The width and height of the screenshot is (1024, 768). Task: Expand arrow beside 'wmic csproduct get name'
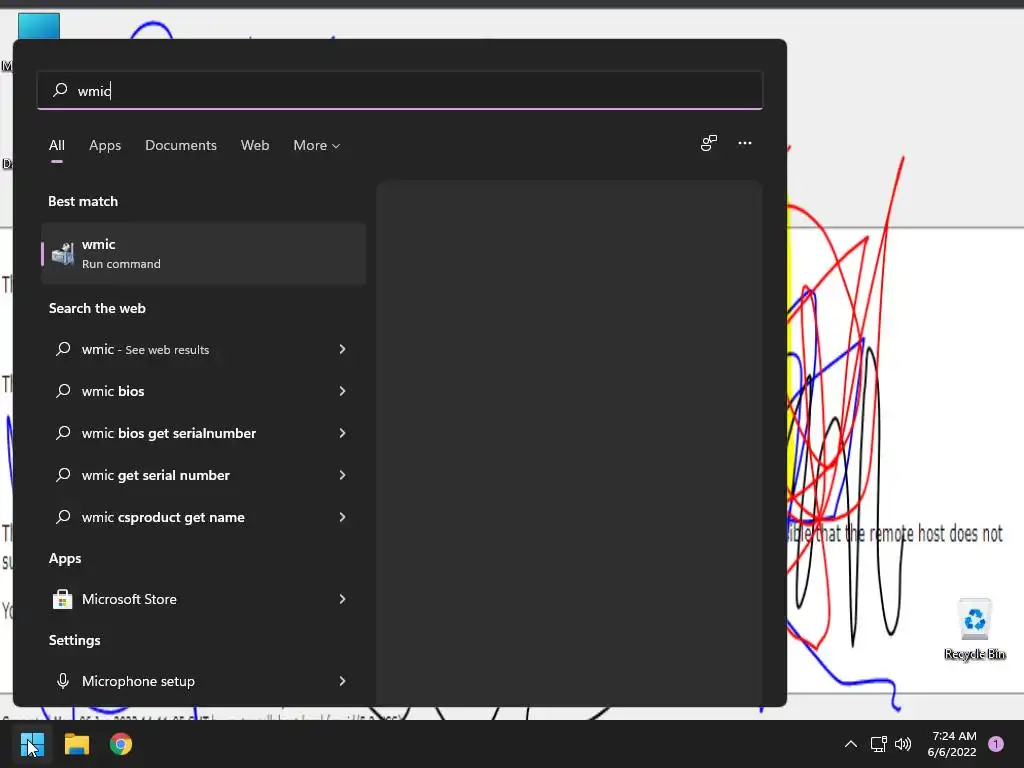click(342, 517)
